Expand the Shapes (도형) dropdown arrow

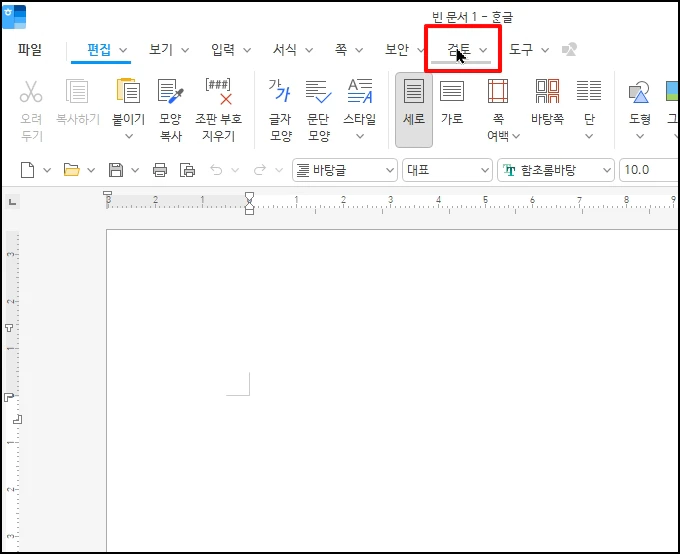640,136
